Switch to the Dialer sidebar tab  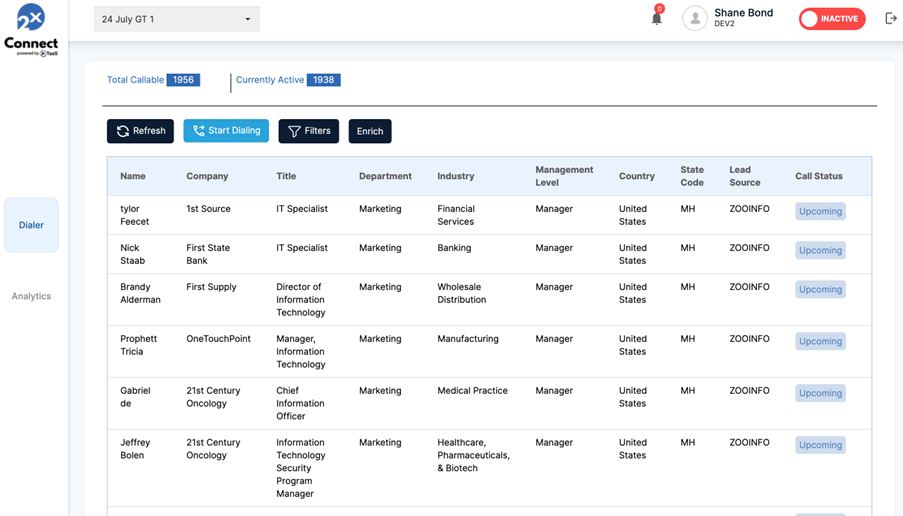[31, 225]
